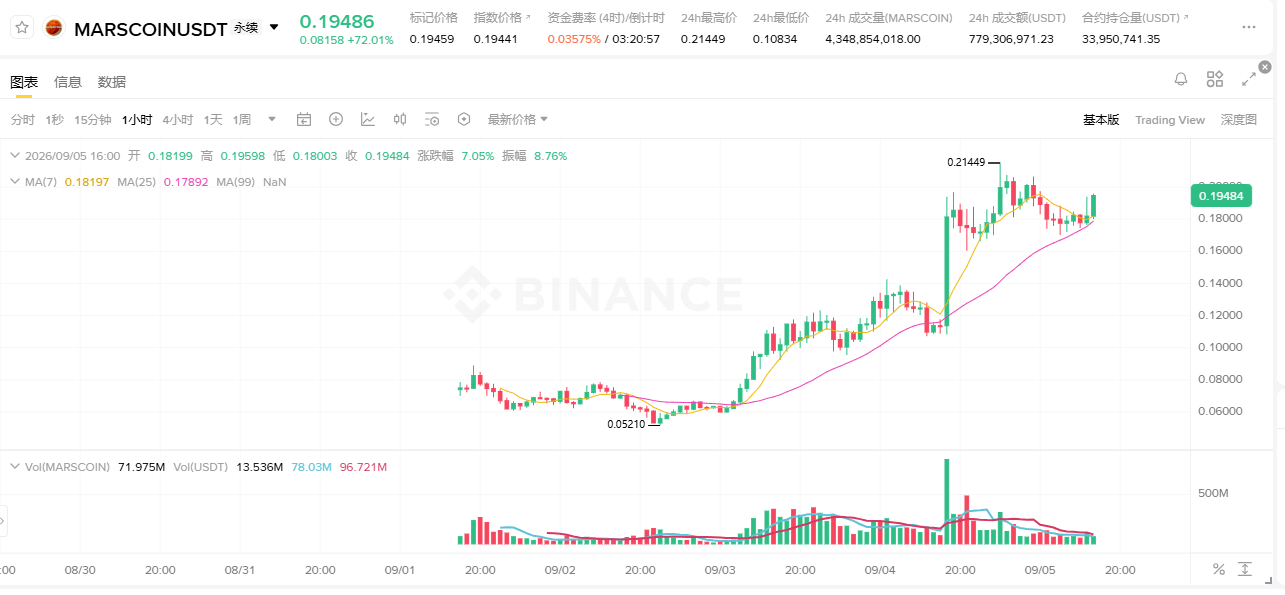Screen dimensions: 1285x595
Task: Open the price alert bell icon
Action: [1181, 79]
